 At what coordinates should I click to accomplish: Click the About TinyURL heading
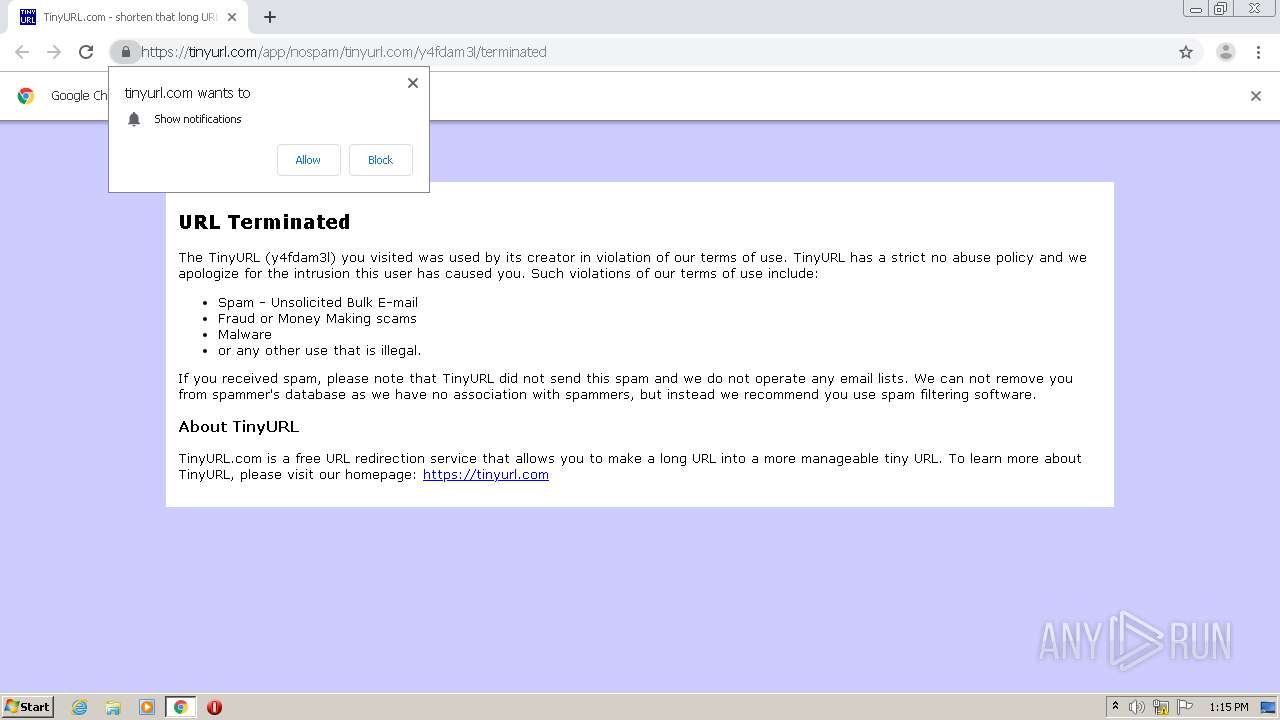coord(238,427)
